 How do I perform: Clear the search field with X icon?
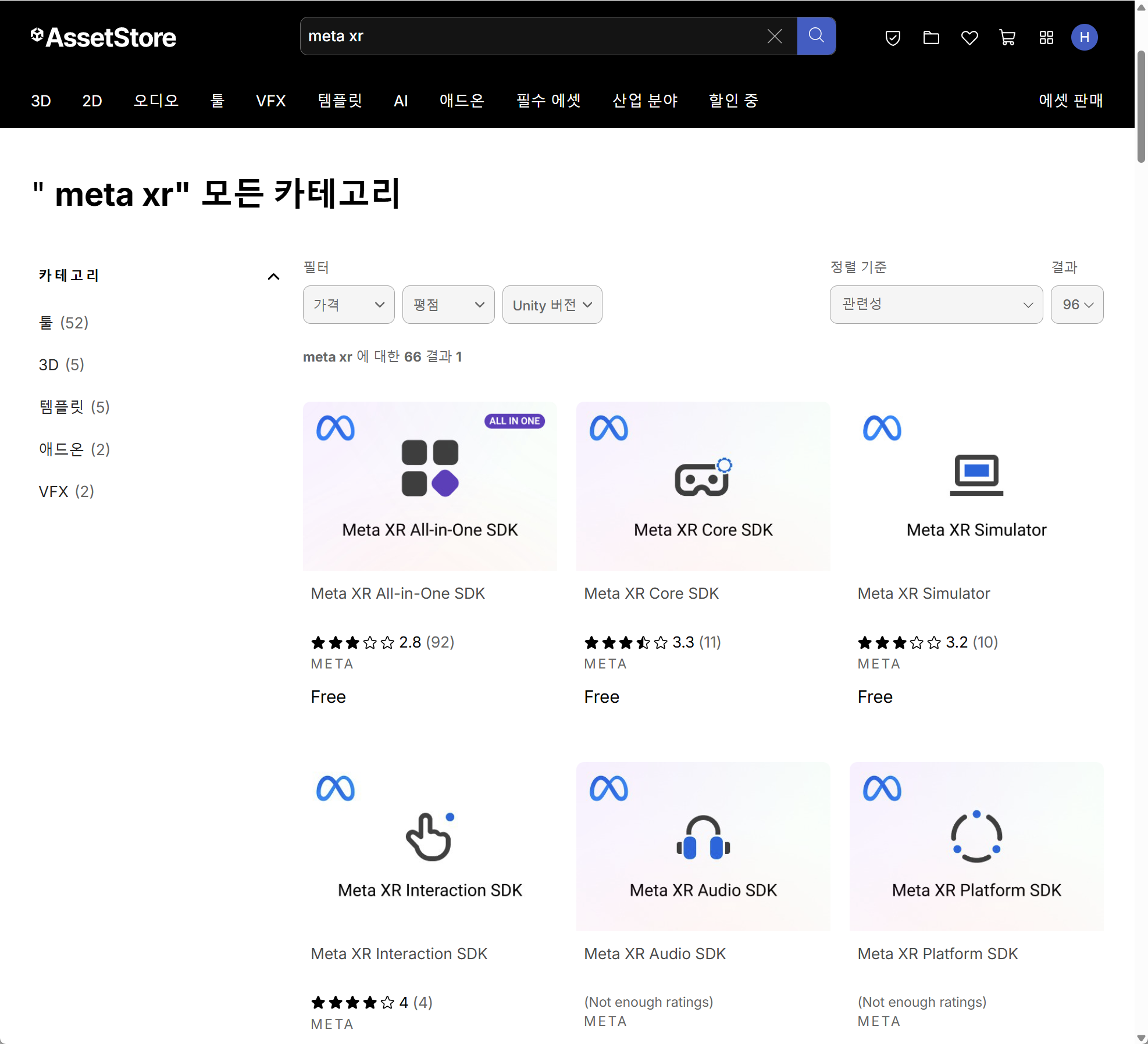pos(774,36)
